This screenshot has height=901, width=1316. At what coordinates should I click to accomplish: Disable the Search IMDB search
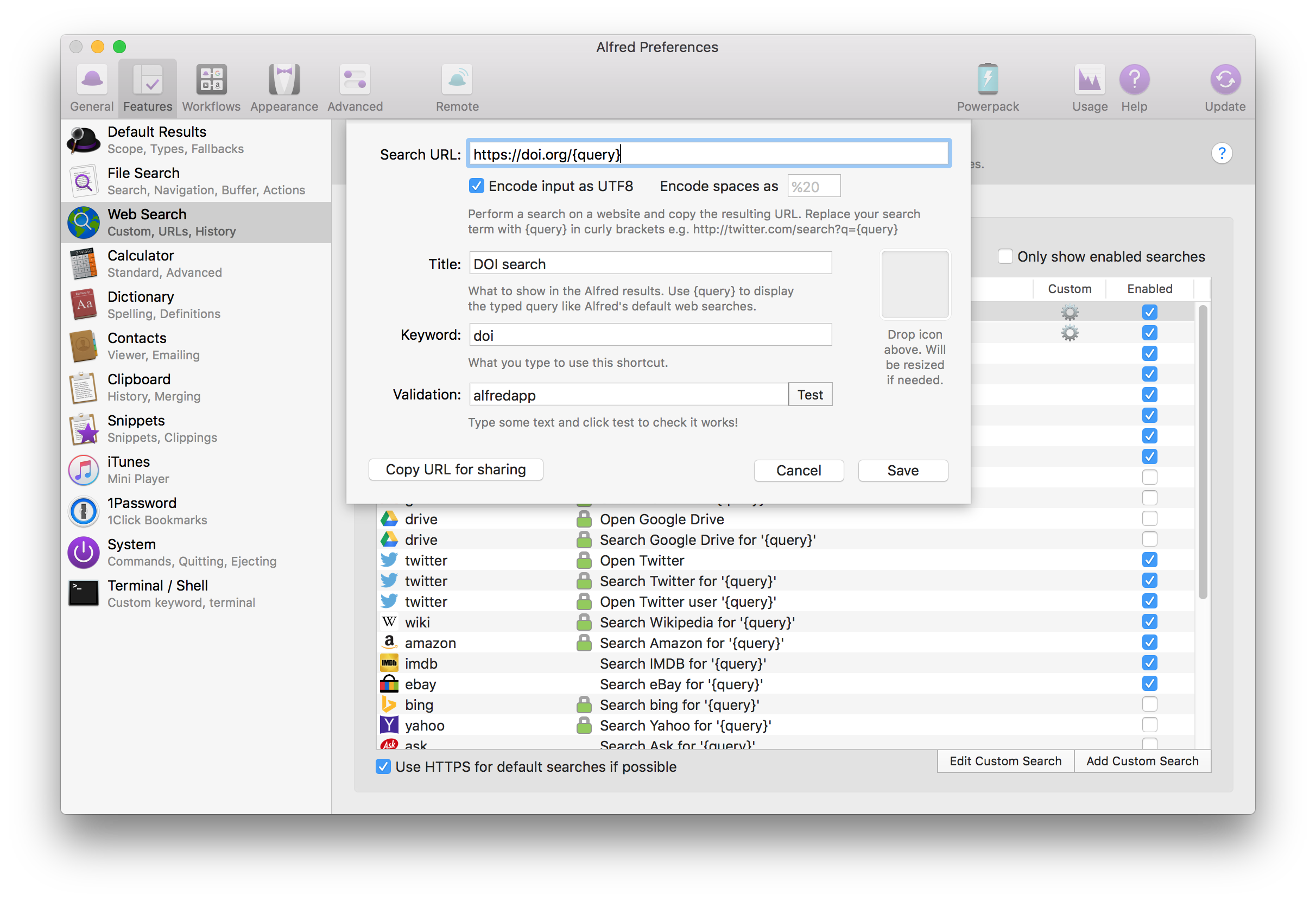(x=1149, y=663)
